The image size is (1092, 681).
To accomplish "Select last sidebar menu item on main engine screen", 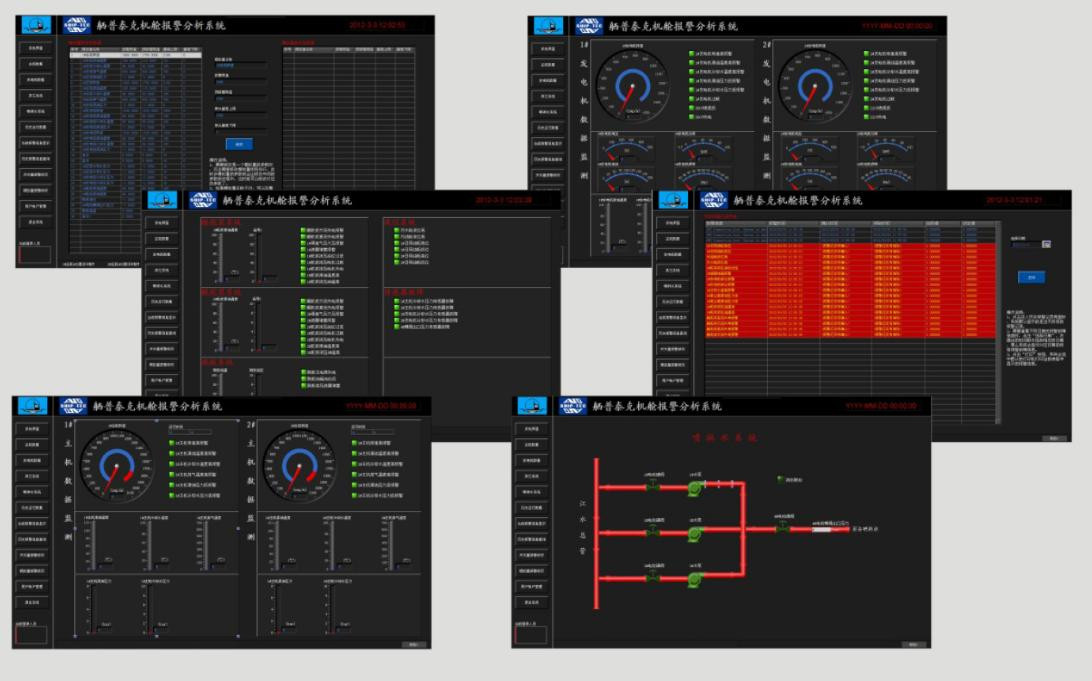I will click(33, 603).
